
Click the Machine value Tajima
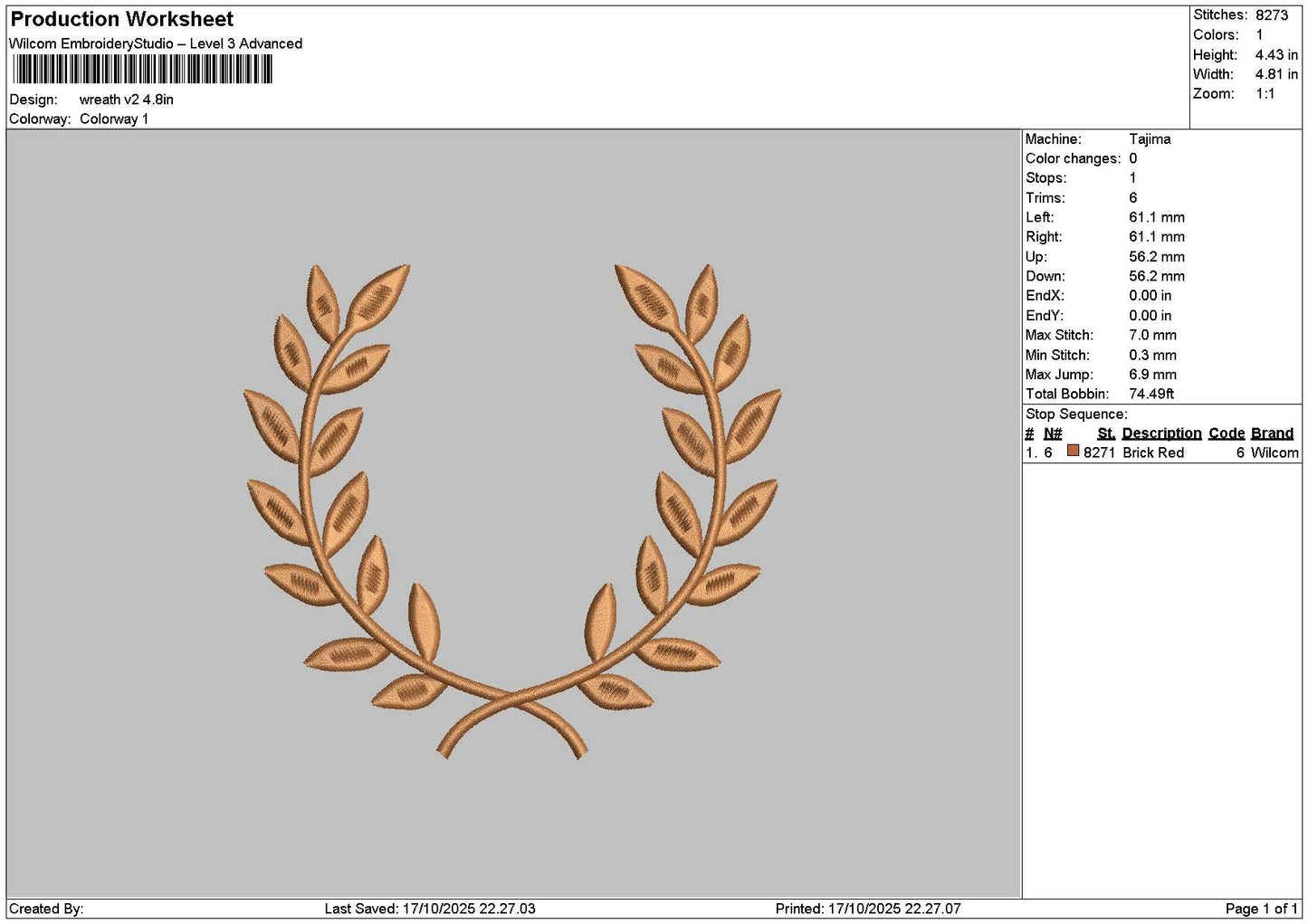pyautogui.click(x=1150, y=139)
